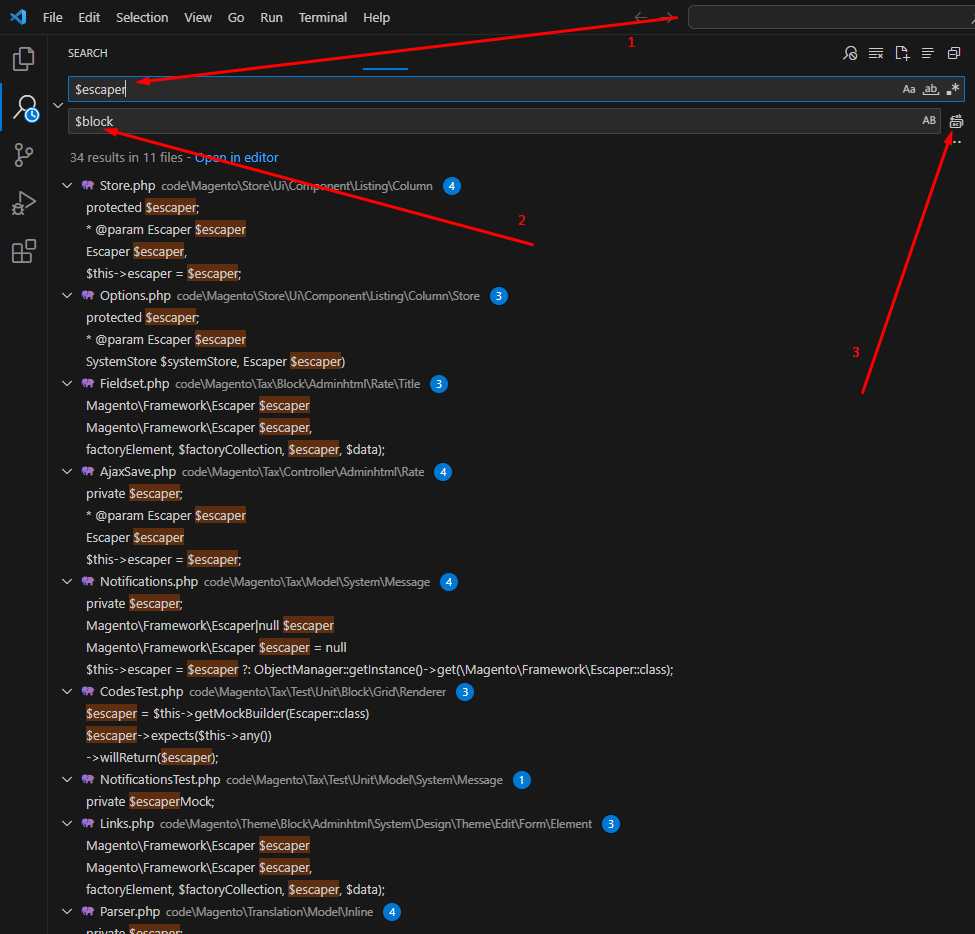The height and width of the screenshot is (934, 975).
Task: Click the '34 results in 11 files' summary
Action: [x=126, y=157]
